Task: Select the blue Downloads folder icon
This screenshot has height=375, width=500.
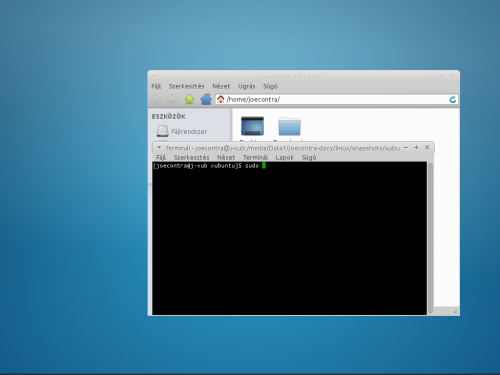Action: (289, 126)
